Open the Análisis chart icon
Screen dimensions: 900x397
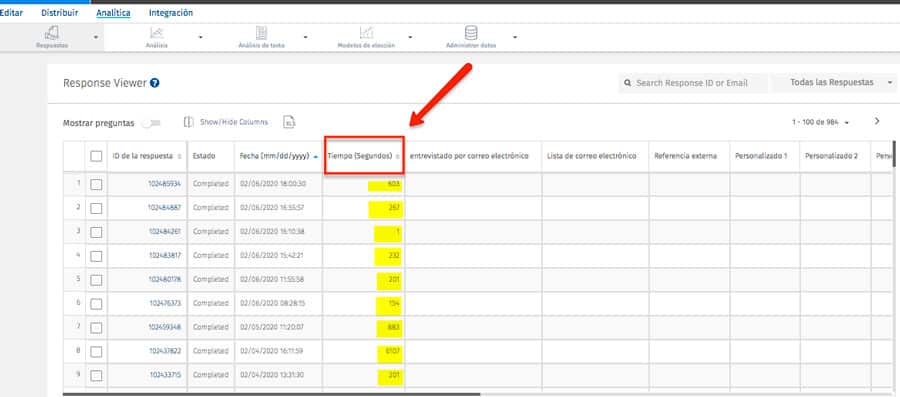[156, 33]
